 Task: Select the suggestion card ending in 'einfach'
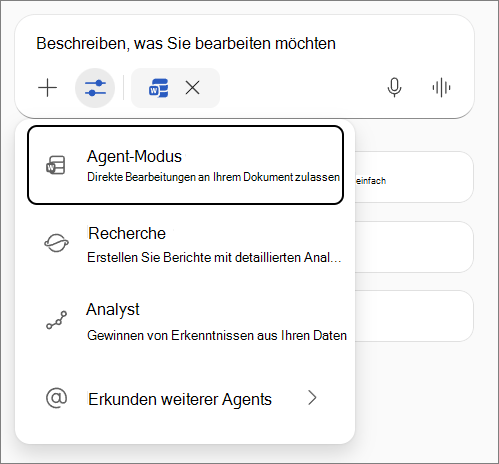point(414,177)
